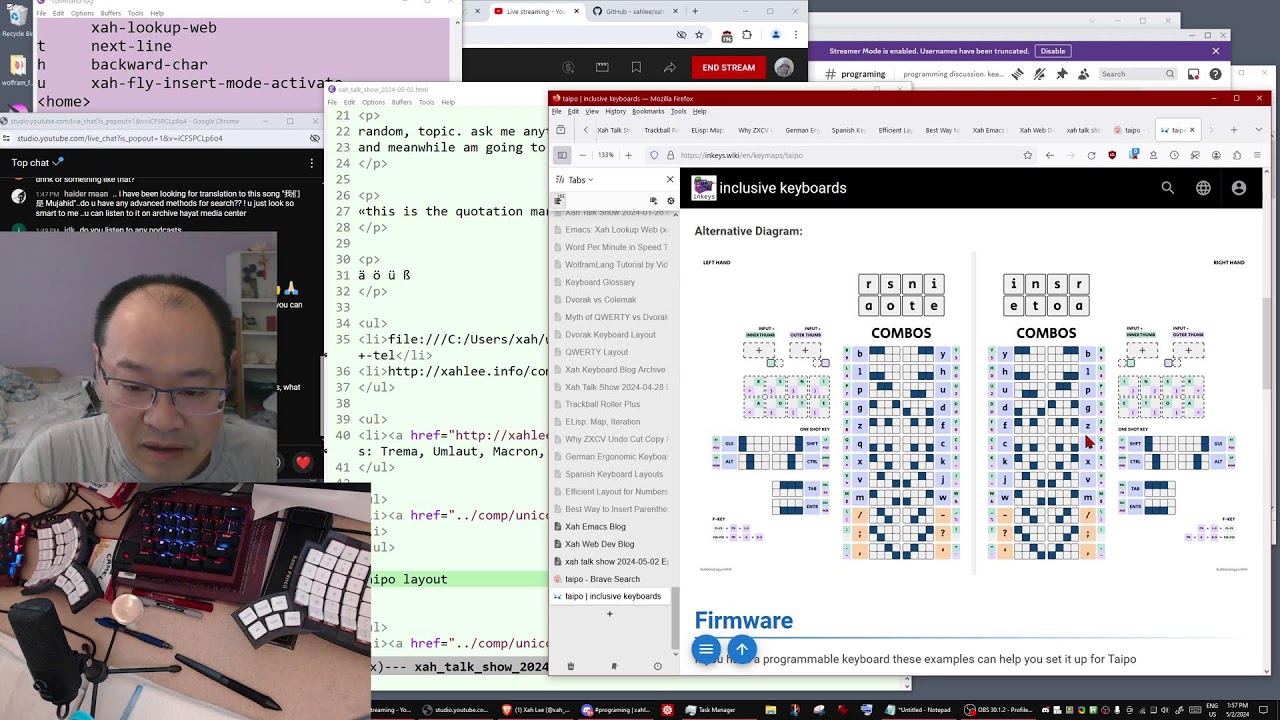
Task: Open Discord help question mark icon
Action: pos(1215,74)
